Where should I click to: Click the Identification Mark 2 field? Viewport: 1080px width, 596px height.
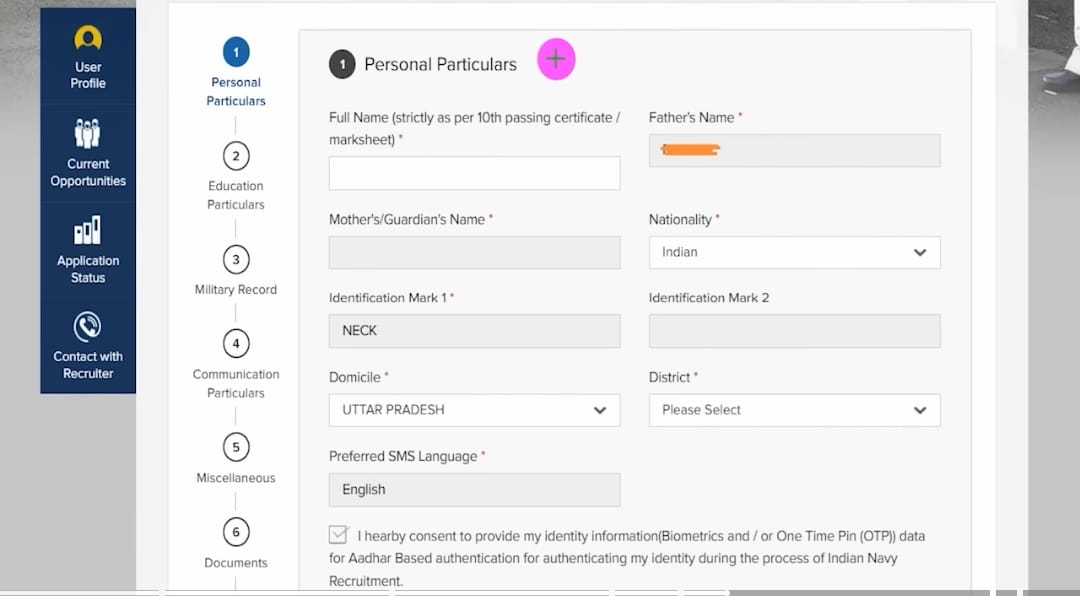(794, 331)
